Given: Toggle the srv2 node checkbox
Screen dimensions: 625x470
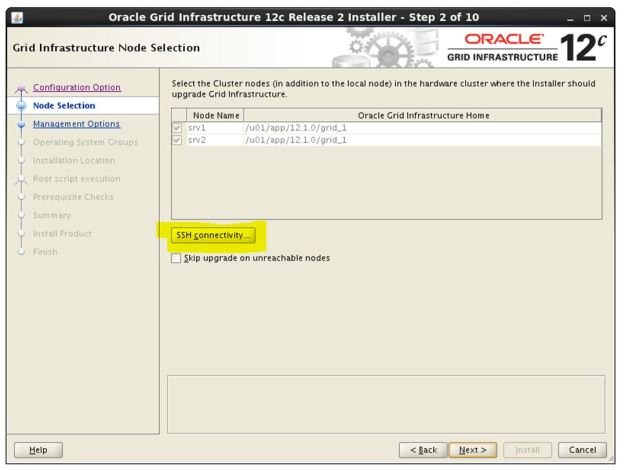Looking at the screenshot, I should 178,139.
